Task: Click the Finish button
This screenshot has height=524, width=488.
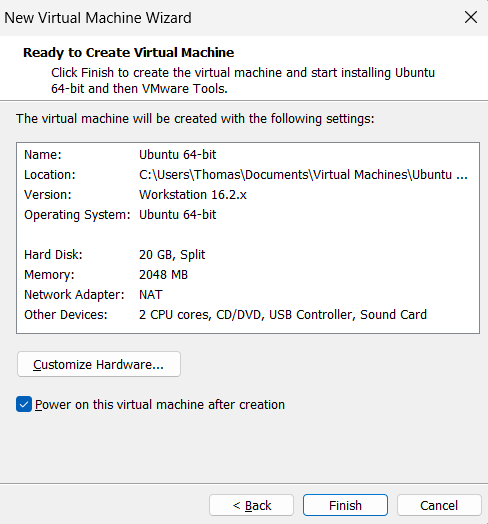Action: pos(345,505)
